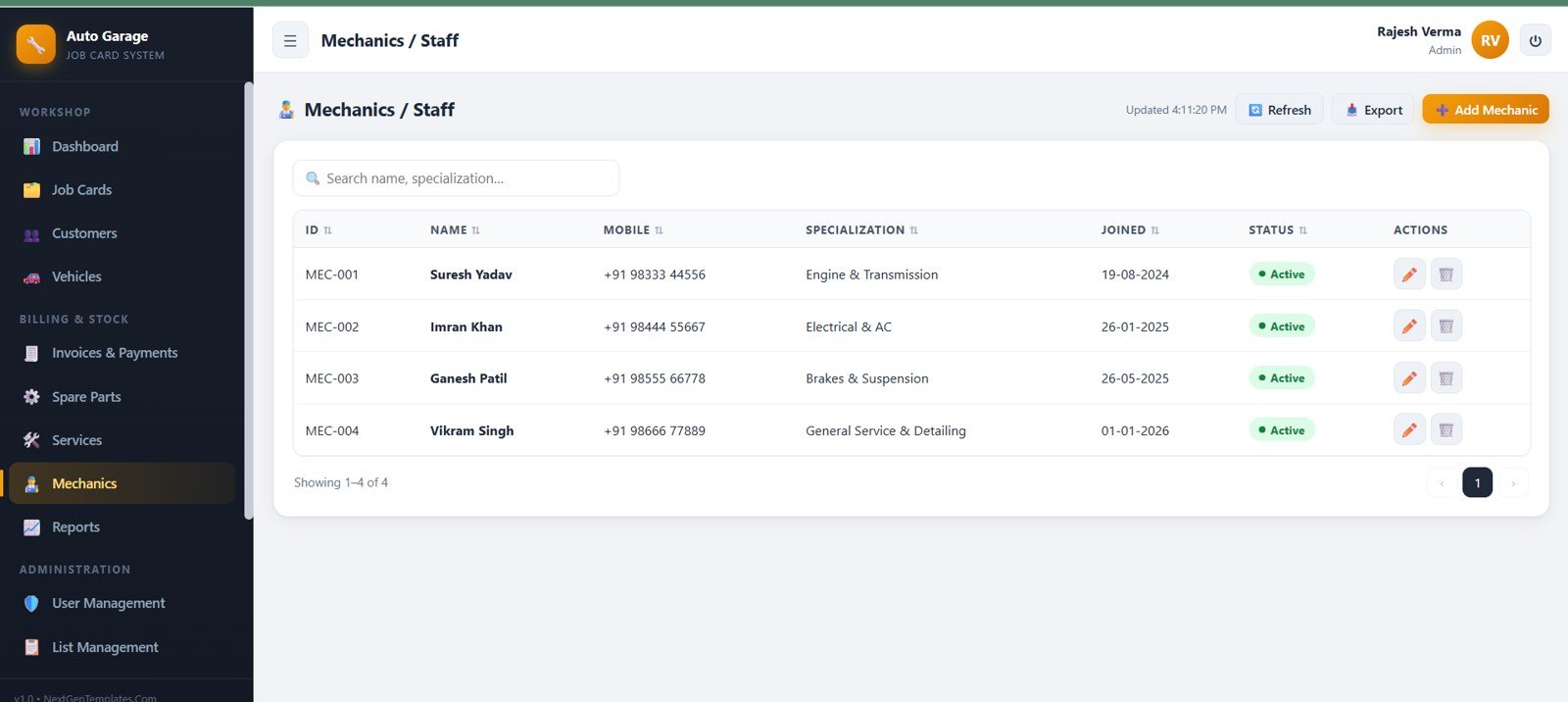Screen dimensions: 1568x702
Task: Sort table by Joined date column
Action: pyautogui.click(x=1130, y=230)
